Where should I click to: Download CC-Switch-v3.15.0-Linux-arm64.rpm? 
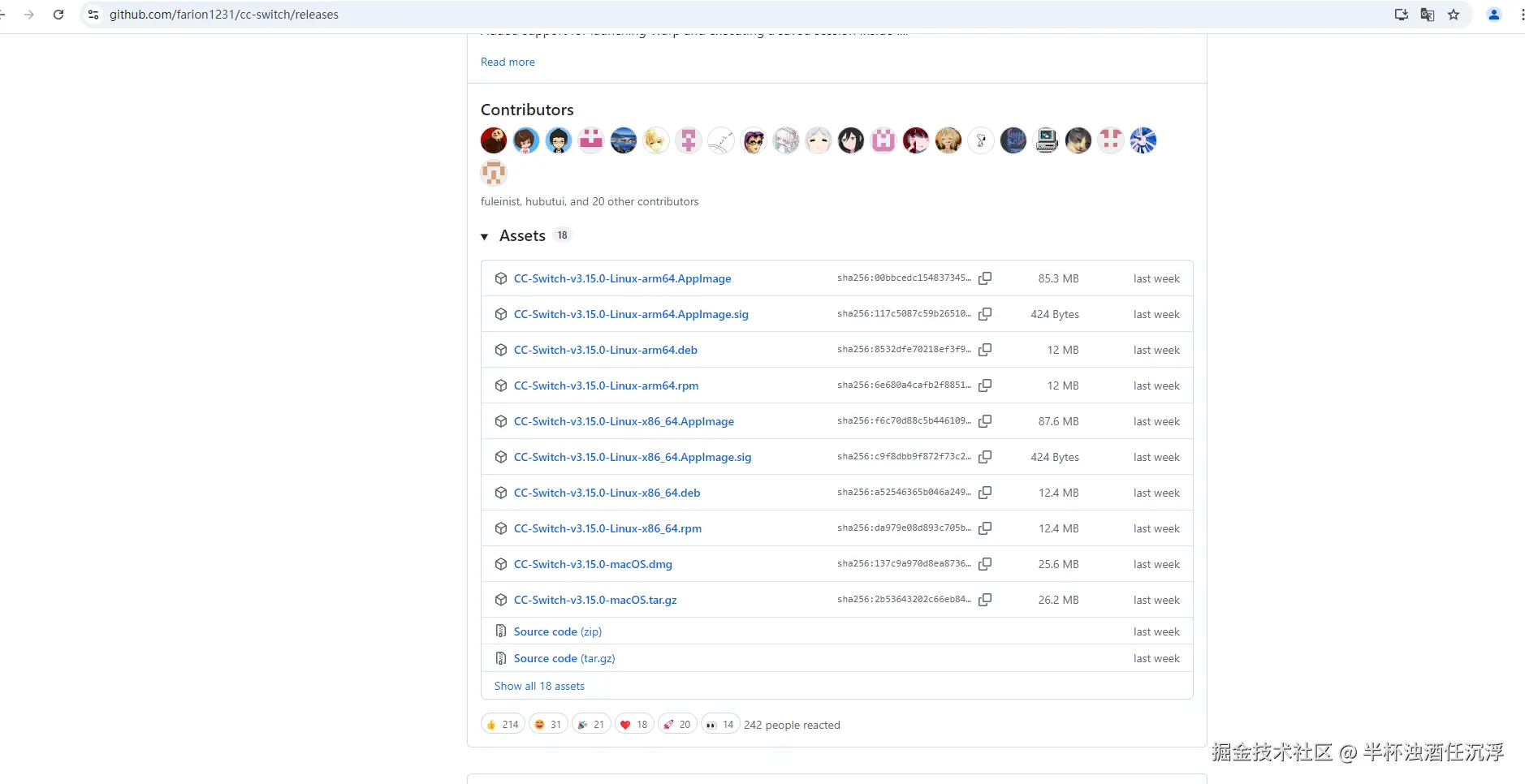[x=606, y=386]
